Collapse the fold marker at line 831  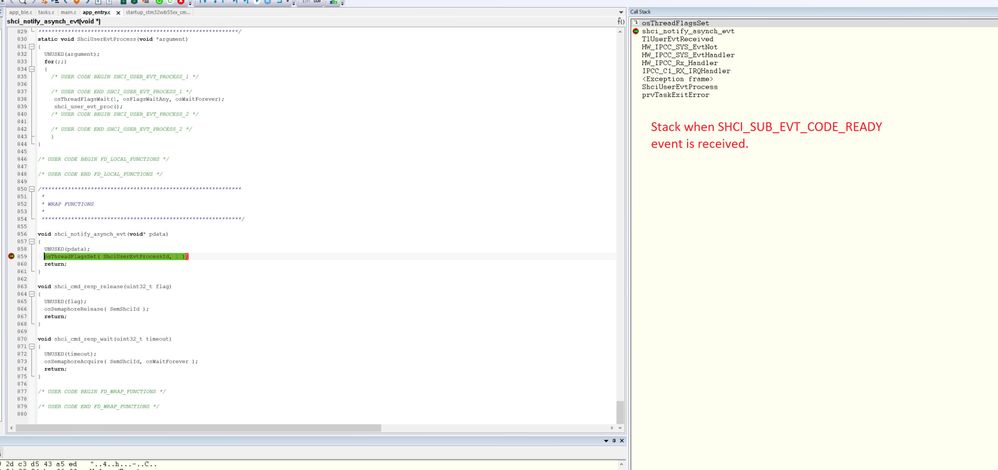(31, 46)
